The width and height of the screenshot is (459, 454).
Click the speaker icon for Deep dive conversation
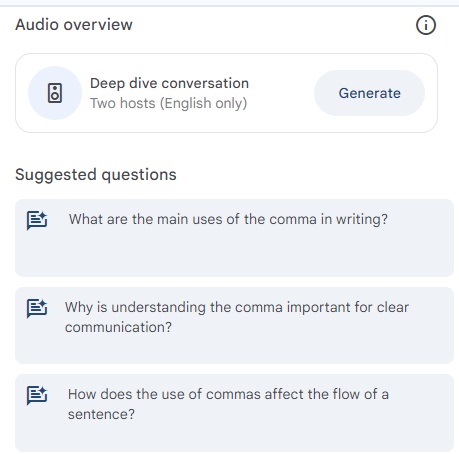(55, 93)
